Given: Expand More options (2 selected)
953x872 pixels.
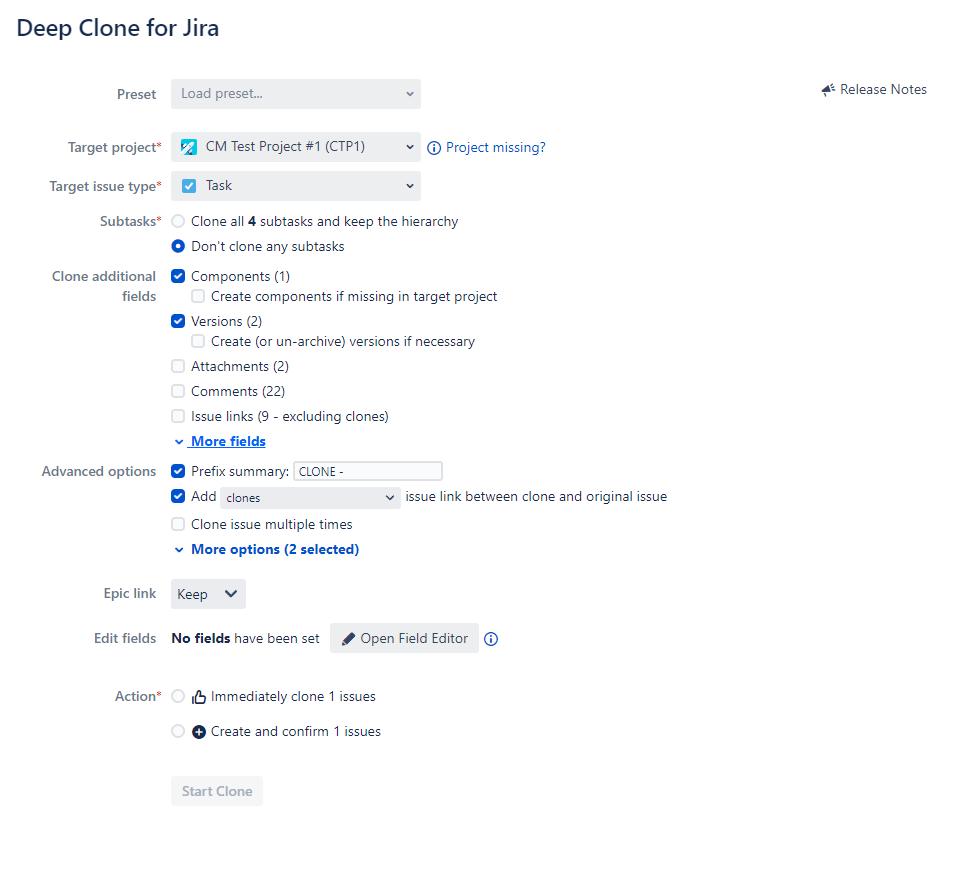Looking at the screenshot, I should tap(265, 548).
